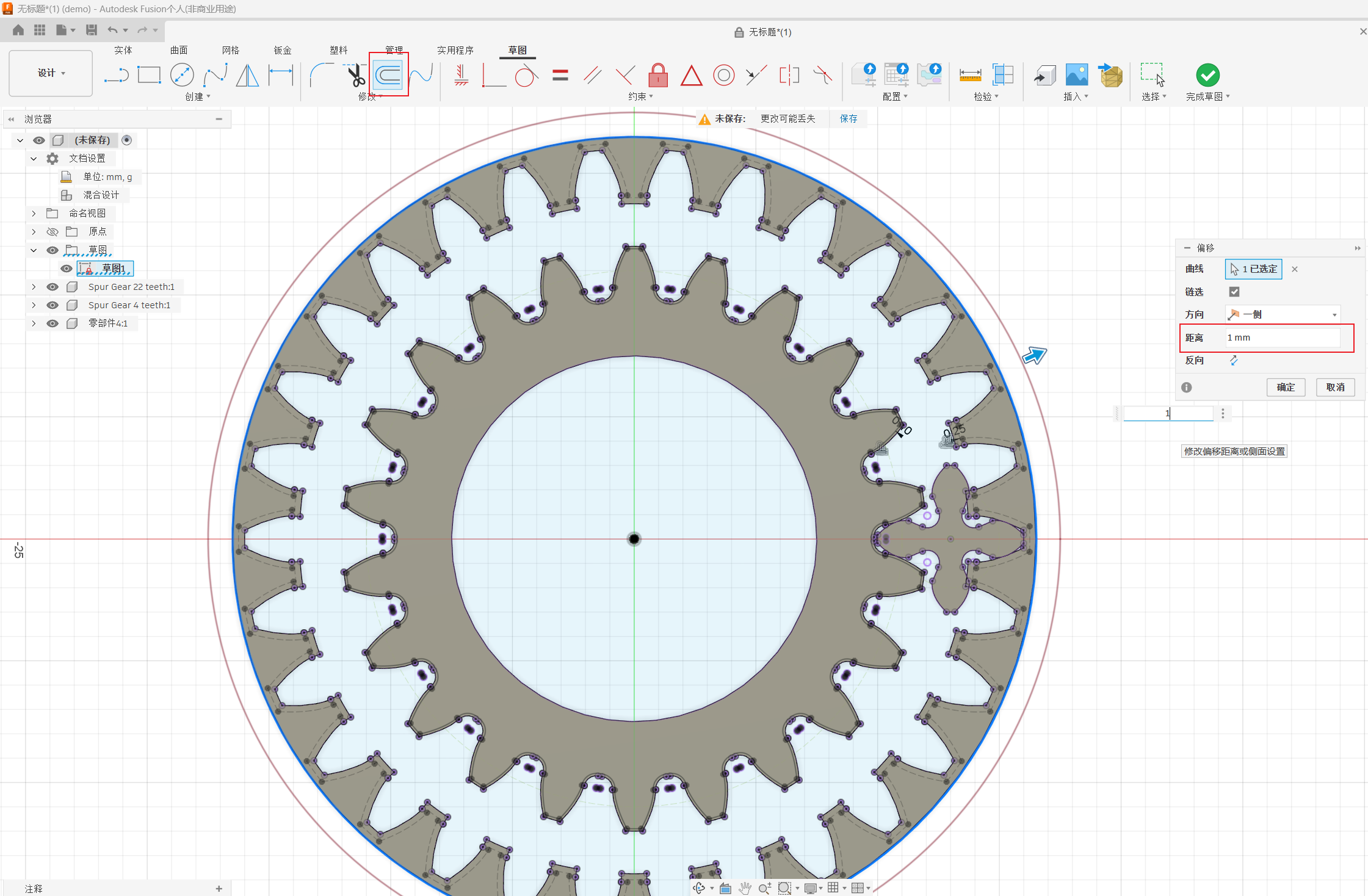The width and height of the screenshot is (1368, 896).
Task: Apply the Coincident constraint
Action: (x=494, y=76)
